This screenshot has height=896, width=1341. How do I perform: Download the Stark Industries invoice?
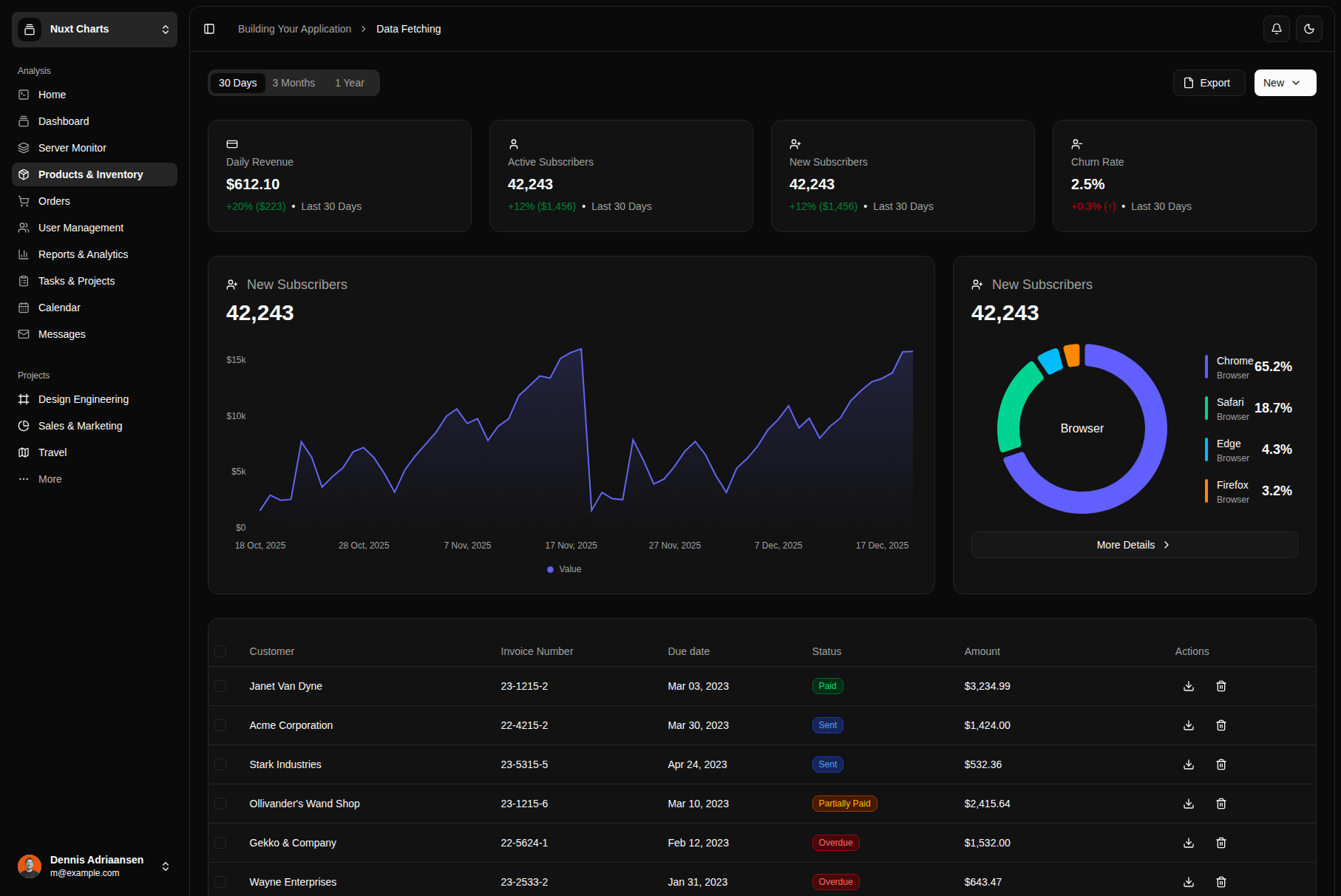[1189, 764]
